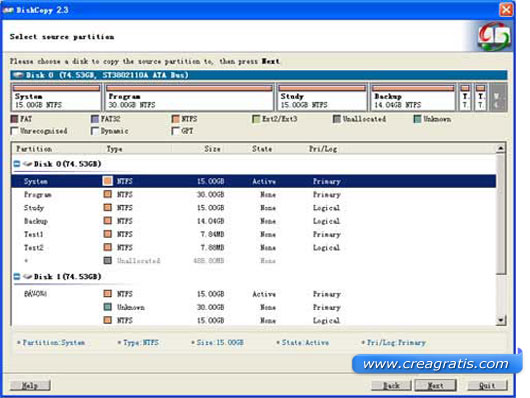Click the list scrollbar up arrow

click(501, 148)
